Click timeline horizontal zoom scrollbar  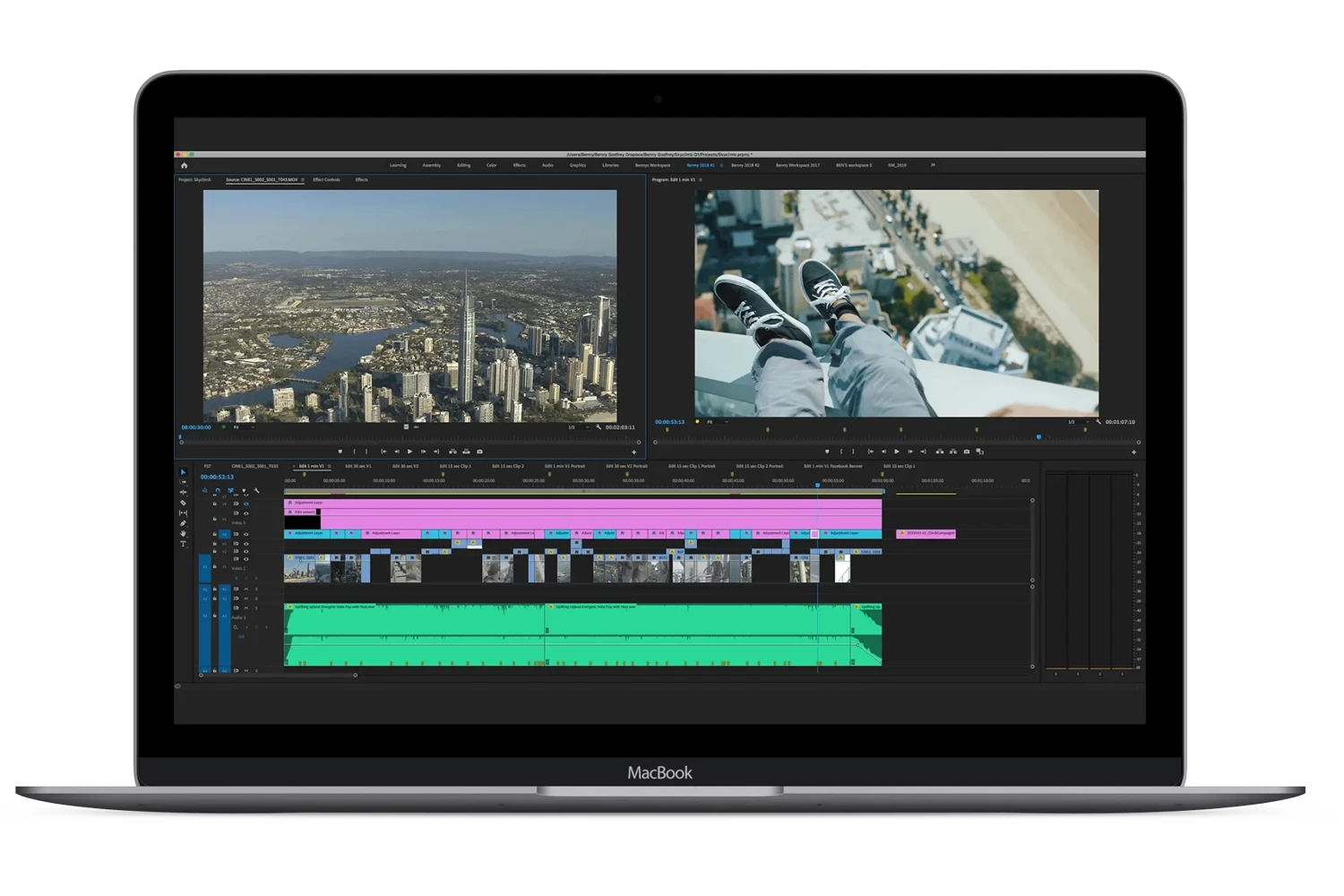coord(278,676)
